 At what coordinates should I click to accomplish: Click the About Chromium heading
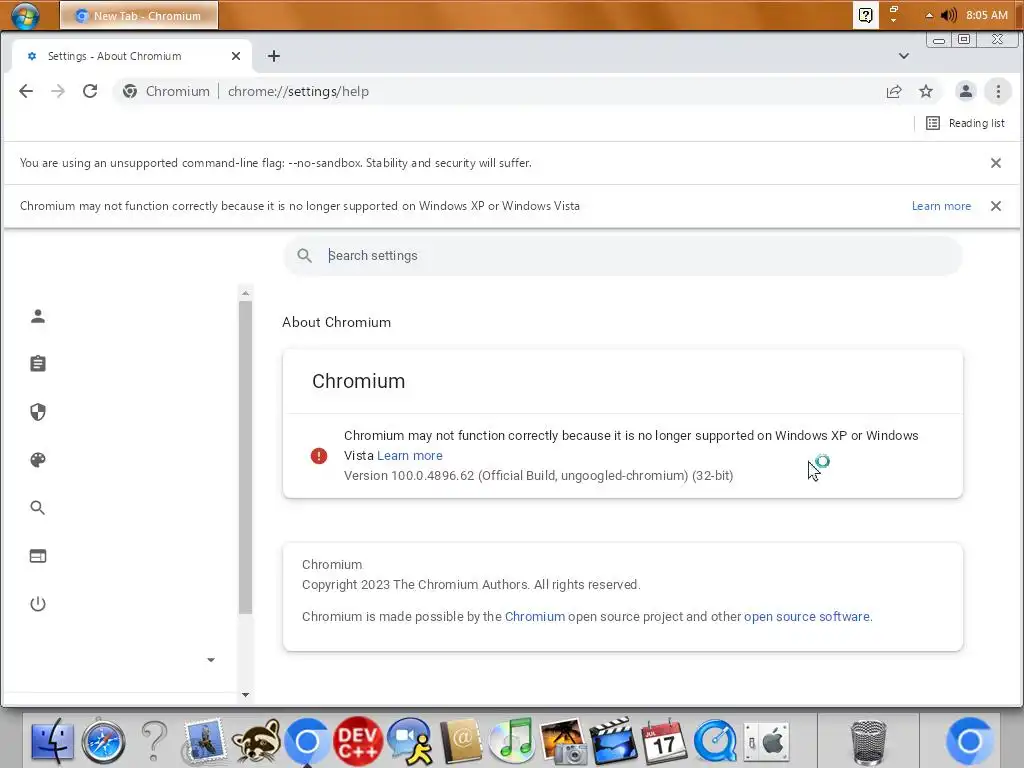[x=336, y=322]
